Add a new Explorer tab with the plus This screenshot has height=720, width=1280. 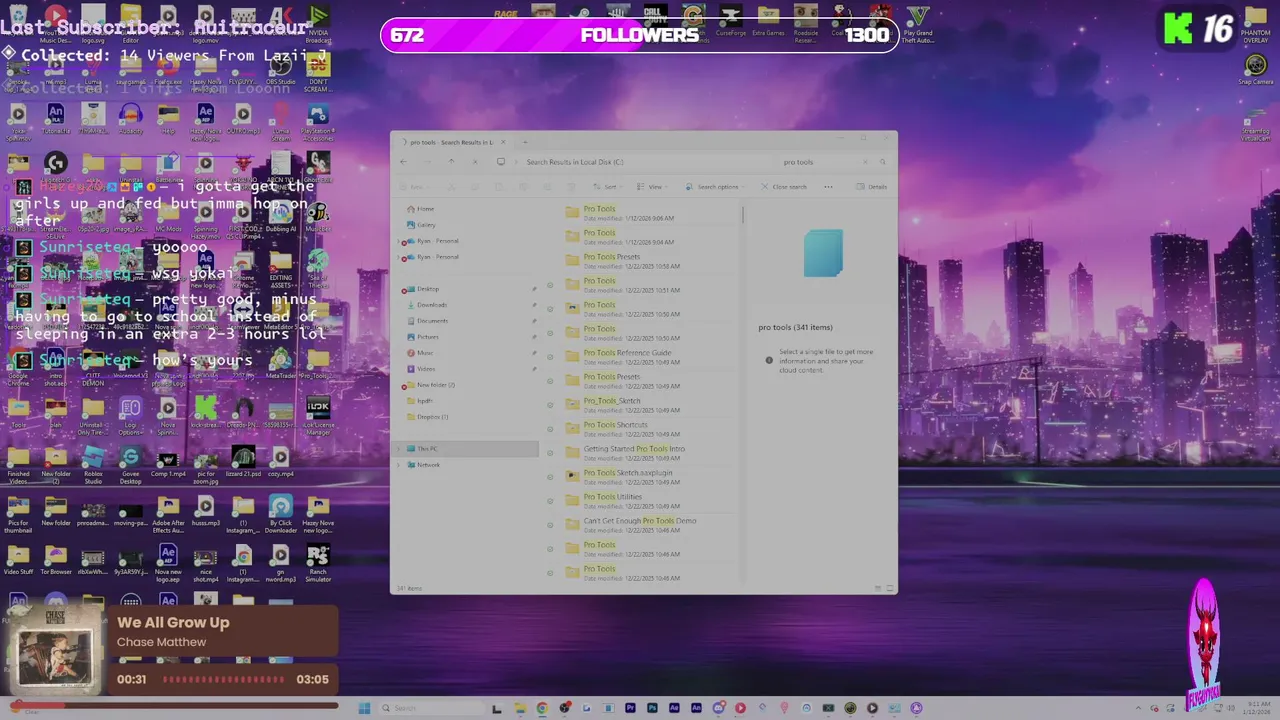(x=525, y=142)
